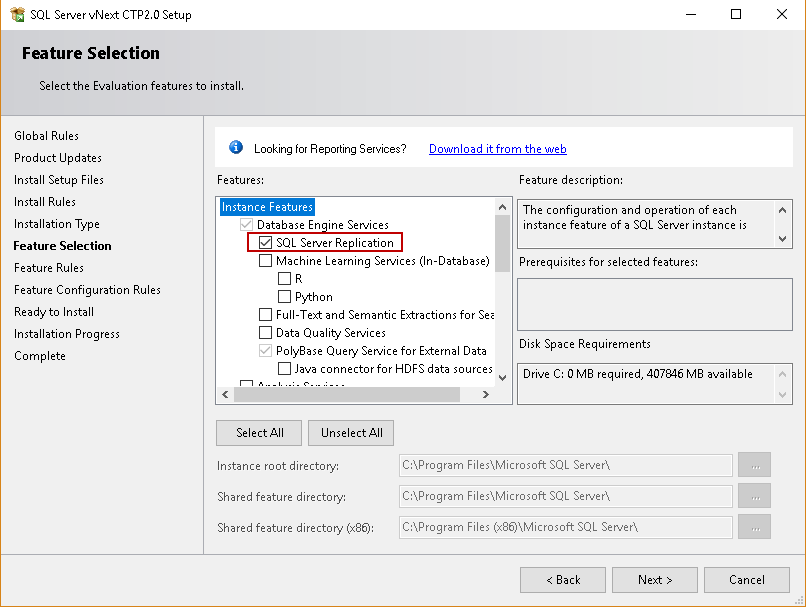Toggle the Database Engine Services checkbox
Screen dimensions: 806x607
[x=246, y=225]
